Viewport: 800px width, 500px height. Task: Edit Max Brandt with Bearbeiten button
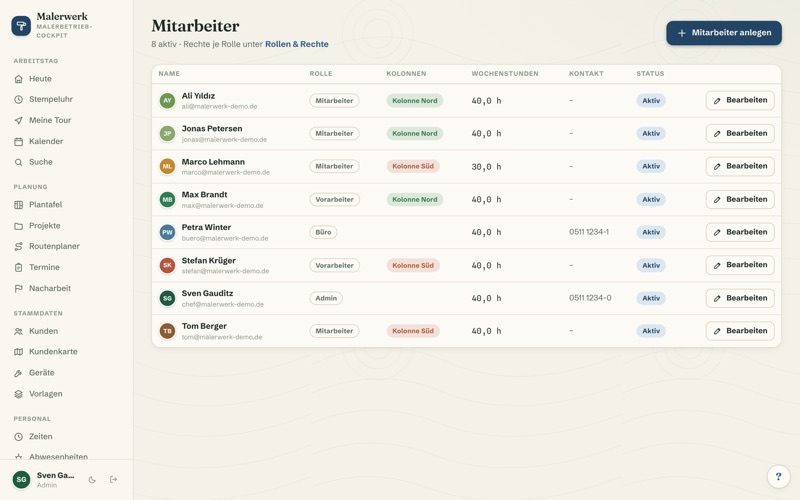pos(740,199)
